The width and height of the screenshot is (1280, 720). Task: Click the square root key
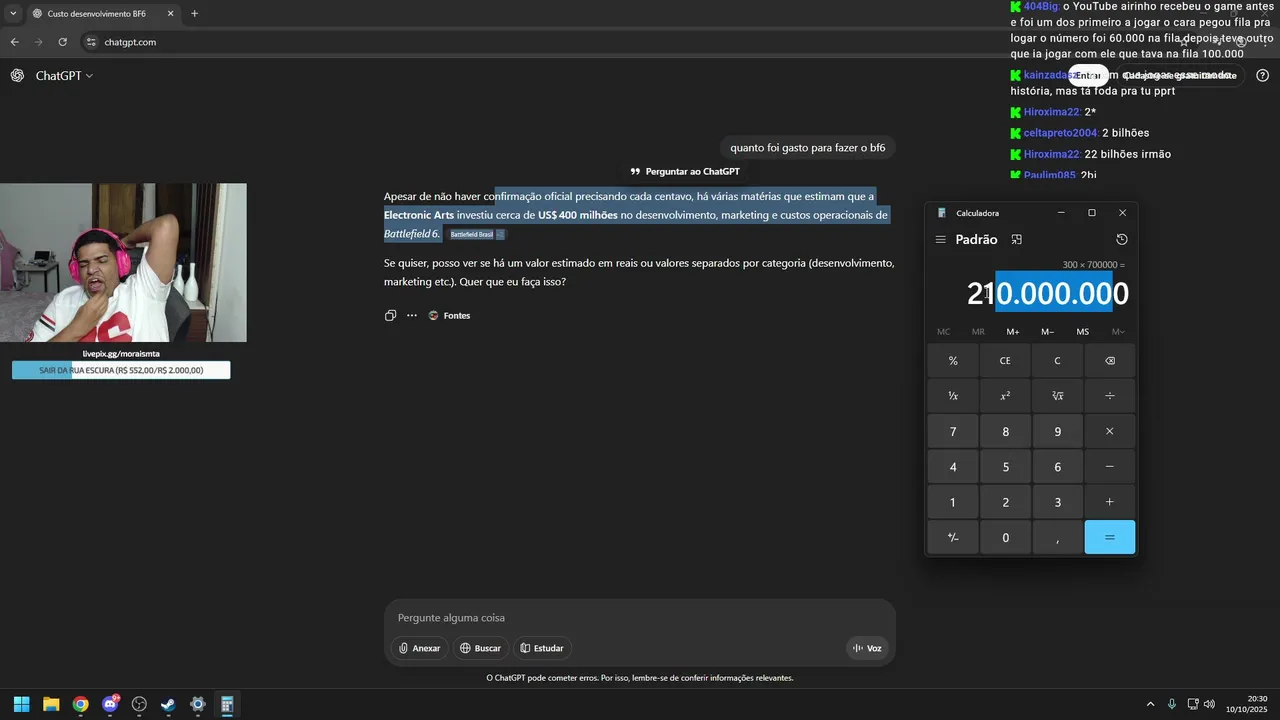tap(1057, 396)
